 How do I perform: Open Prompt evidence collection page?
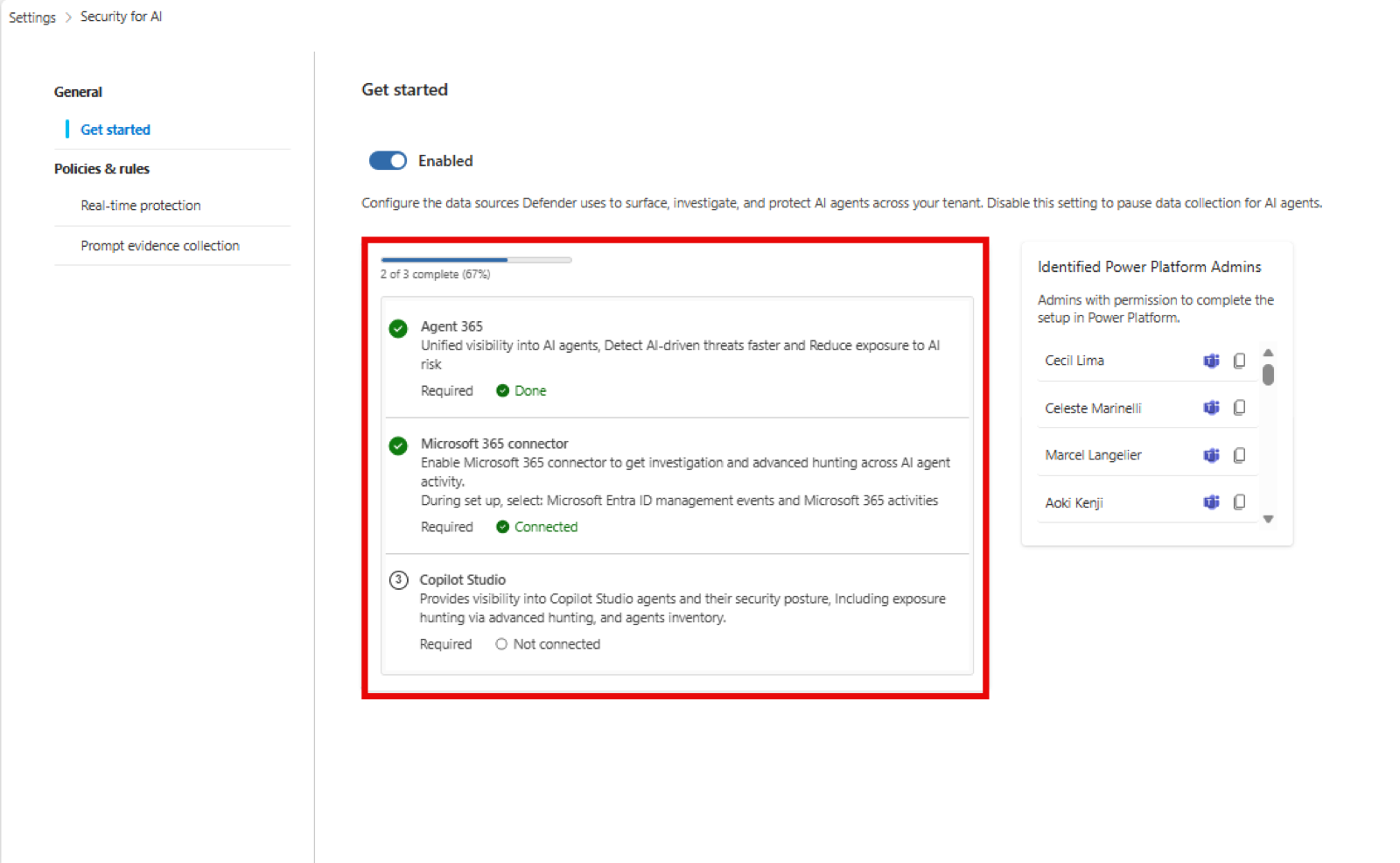click(x=160, y=246)
